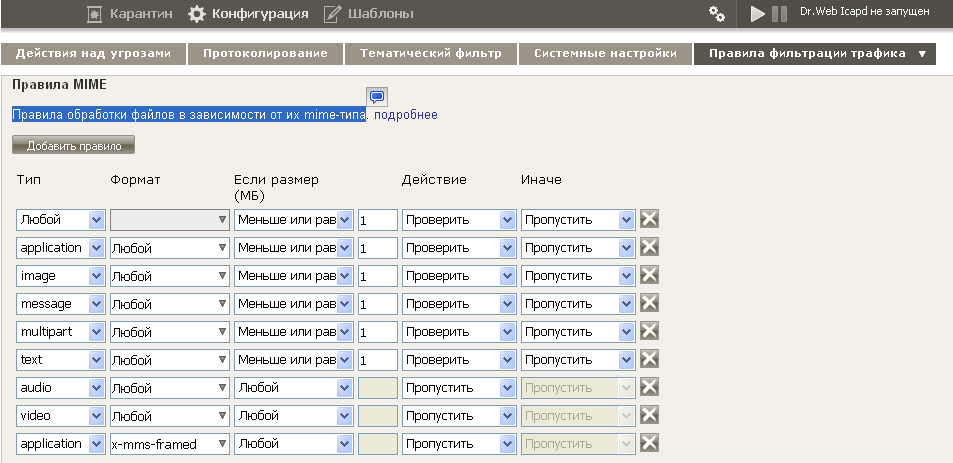Open the Шаблоны section
This screenshot has height=463, width=953.
click(368, 13)
